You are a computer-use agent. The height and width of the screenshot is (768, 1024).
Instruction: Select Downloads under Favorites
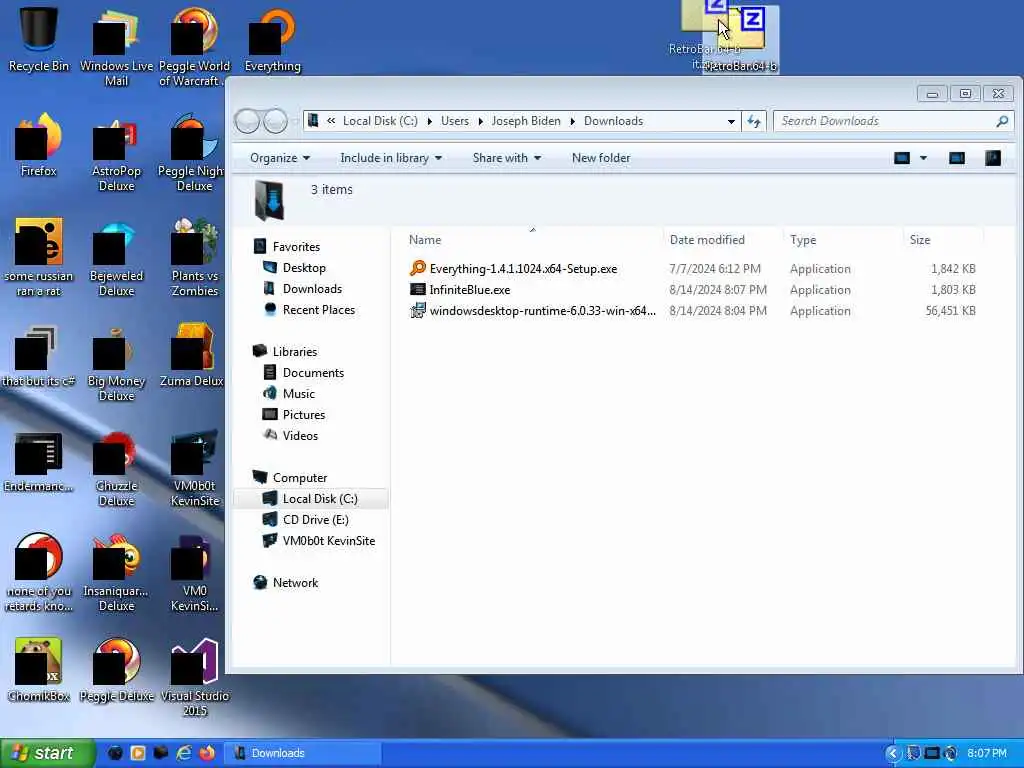pyautogui.click(x=312, y=289)
